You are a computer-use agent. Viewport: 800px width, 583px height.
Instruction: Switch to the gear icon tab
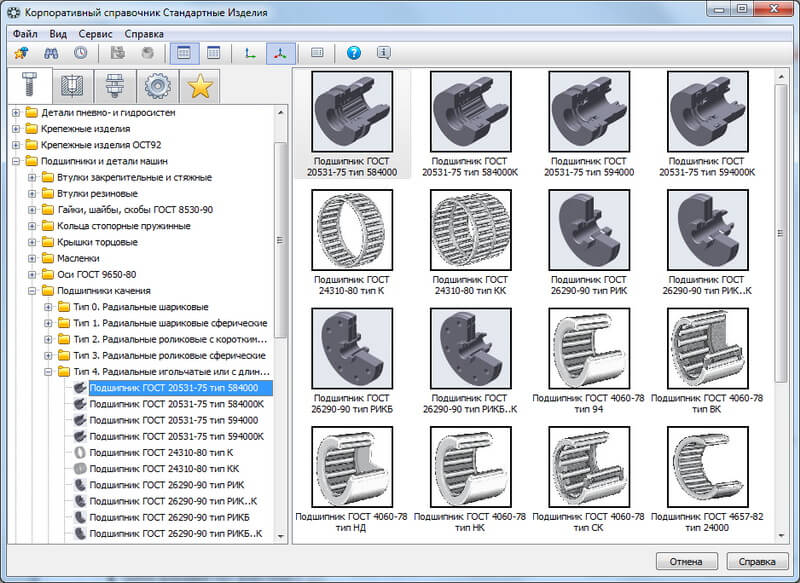(157, 86)
